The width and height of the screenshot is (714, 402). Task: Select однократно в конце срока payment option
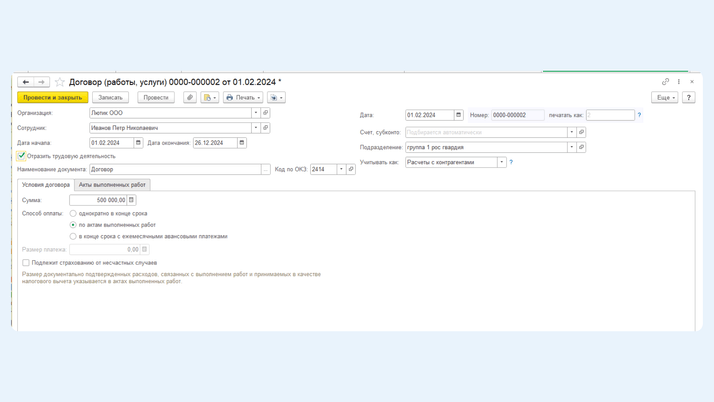tap(73, 213)
